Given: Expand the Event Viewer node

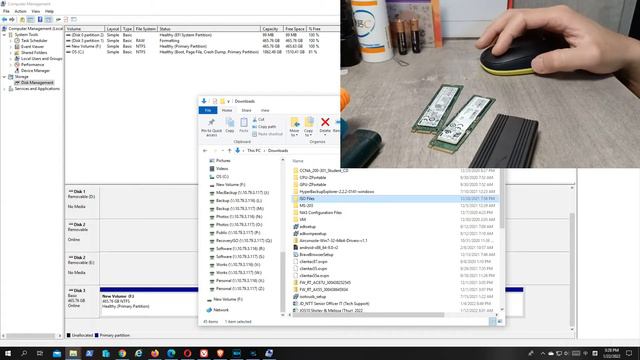Looking at the screenshot, I should 11,47.
